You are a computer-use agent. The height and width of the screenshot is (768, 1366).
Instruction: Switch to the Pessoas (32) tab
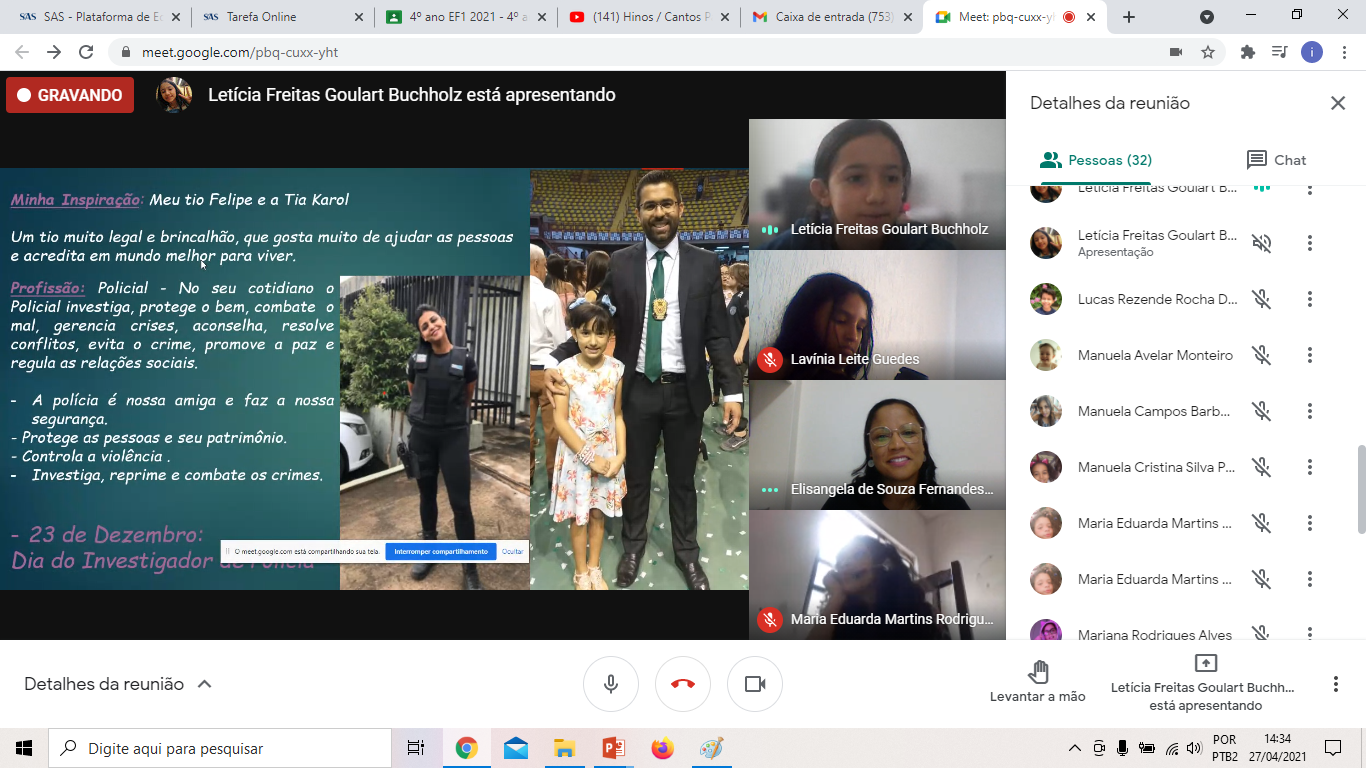coord(1096,160)
